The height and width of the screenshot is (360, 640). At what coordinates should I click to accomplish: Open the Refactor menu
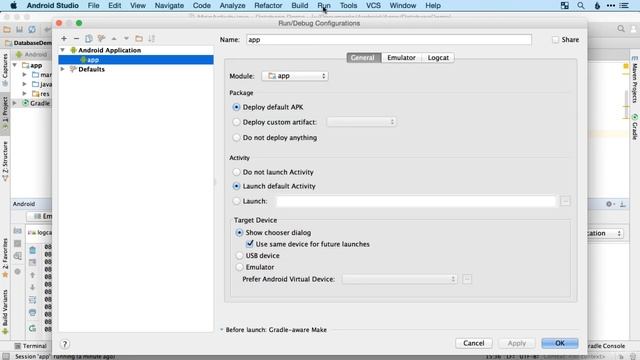pos(268,6)
